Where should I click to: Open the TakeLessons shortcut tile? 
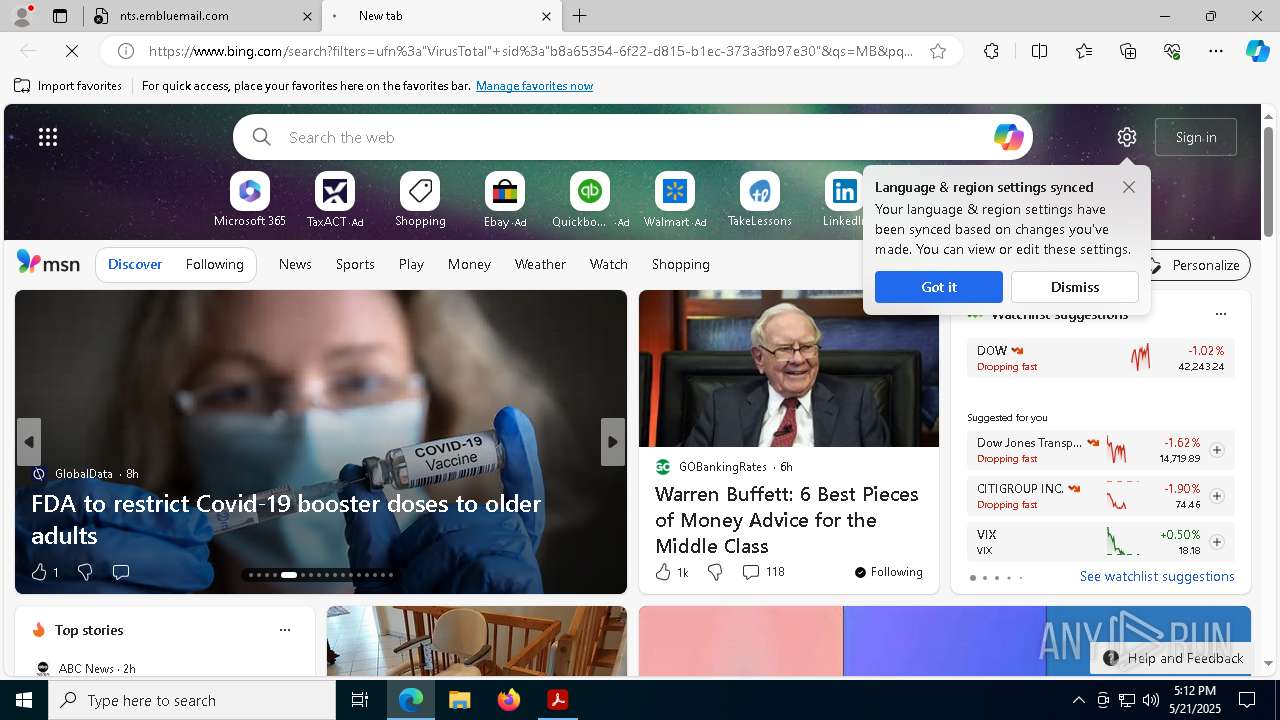point(760,200)
